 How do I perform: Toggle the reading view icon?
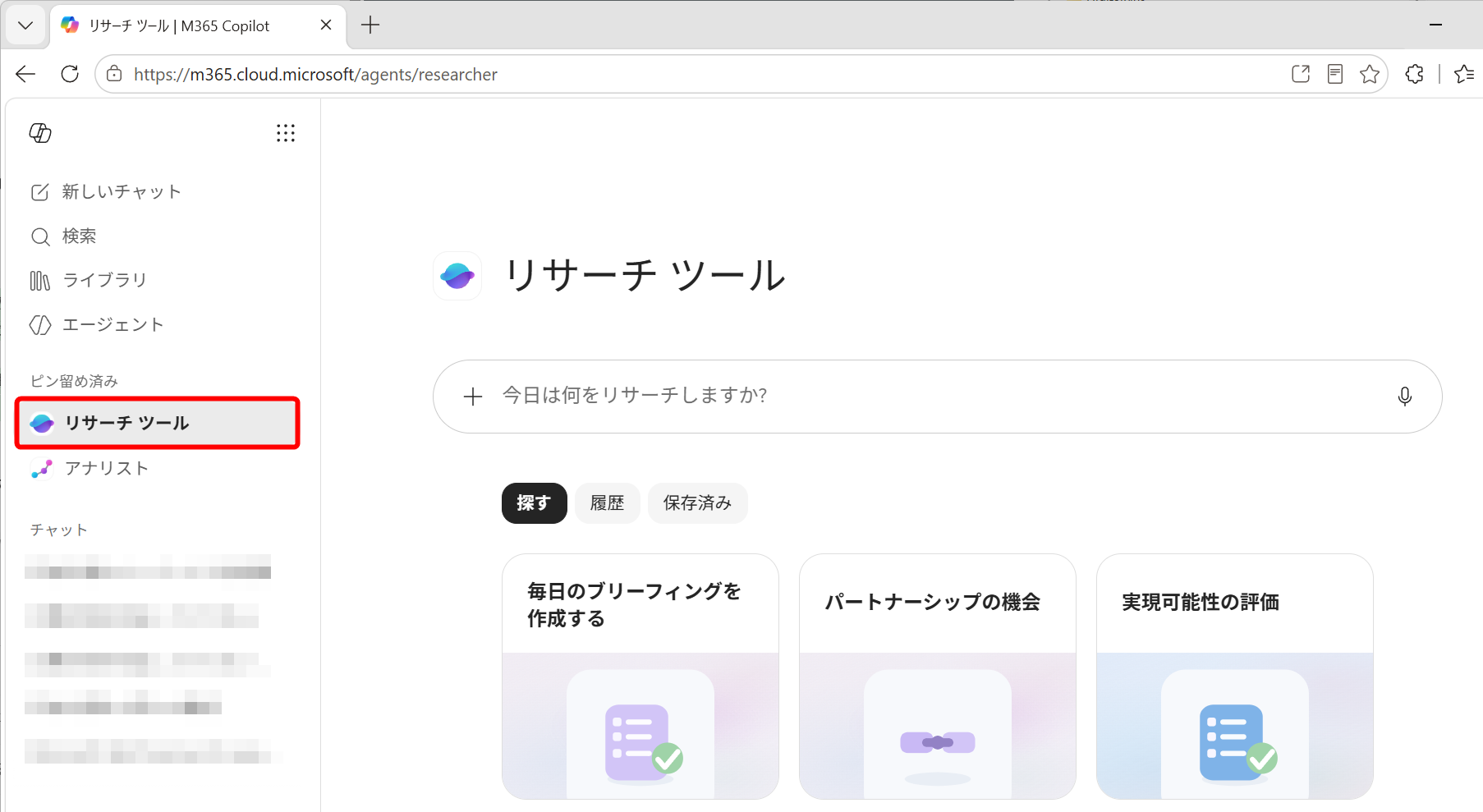point(1335,74)
